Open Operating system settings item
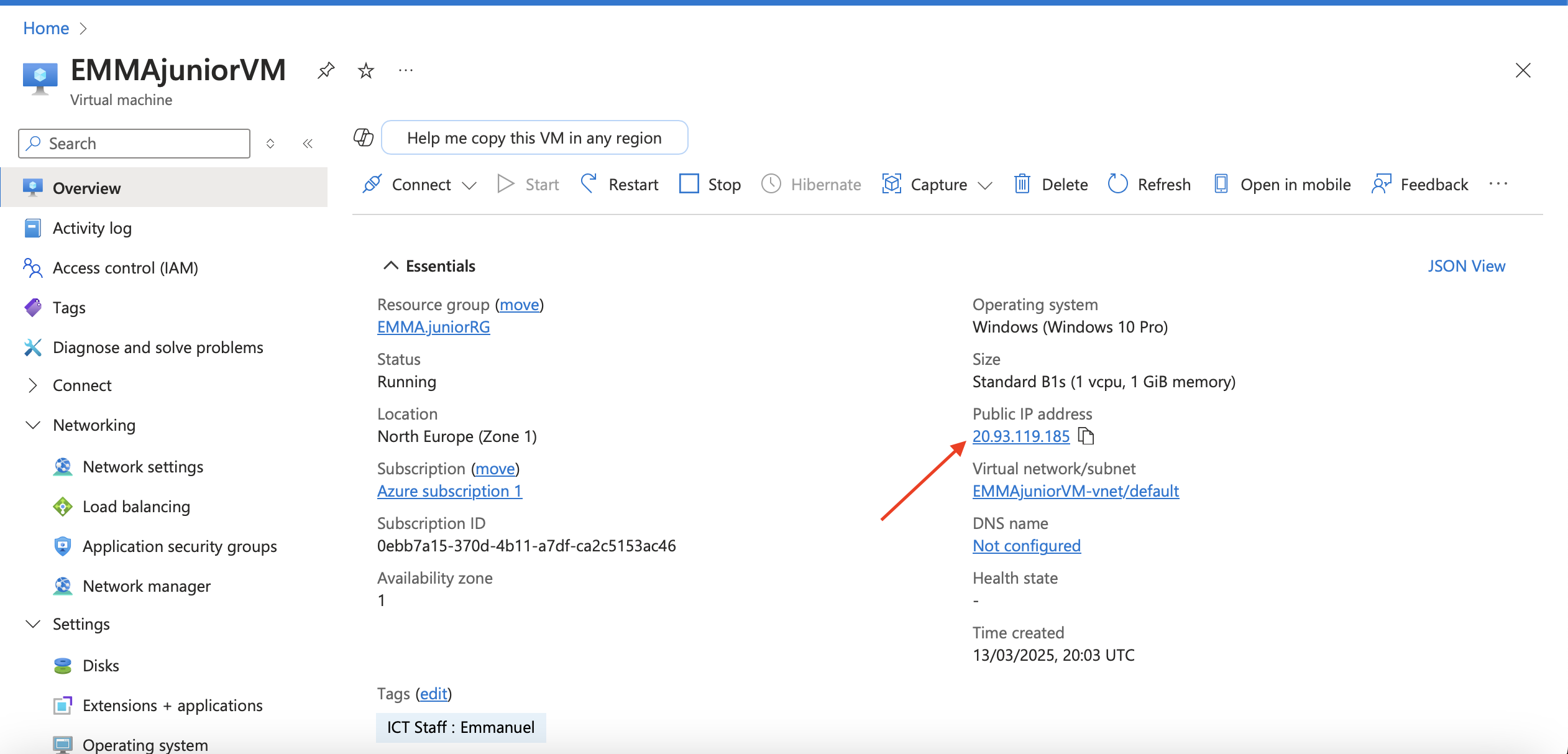This screenshot has width=1568, height=754. [145, 745]
